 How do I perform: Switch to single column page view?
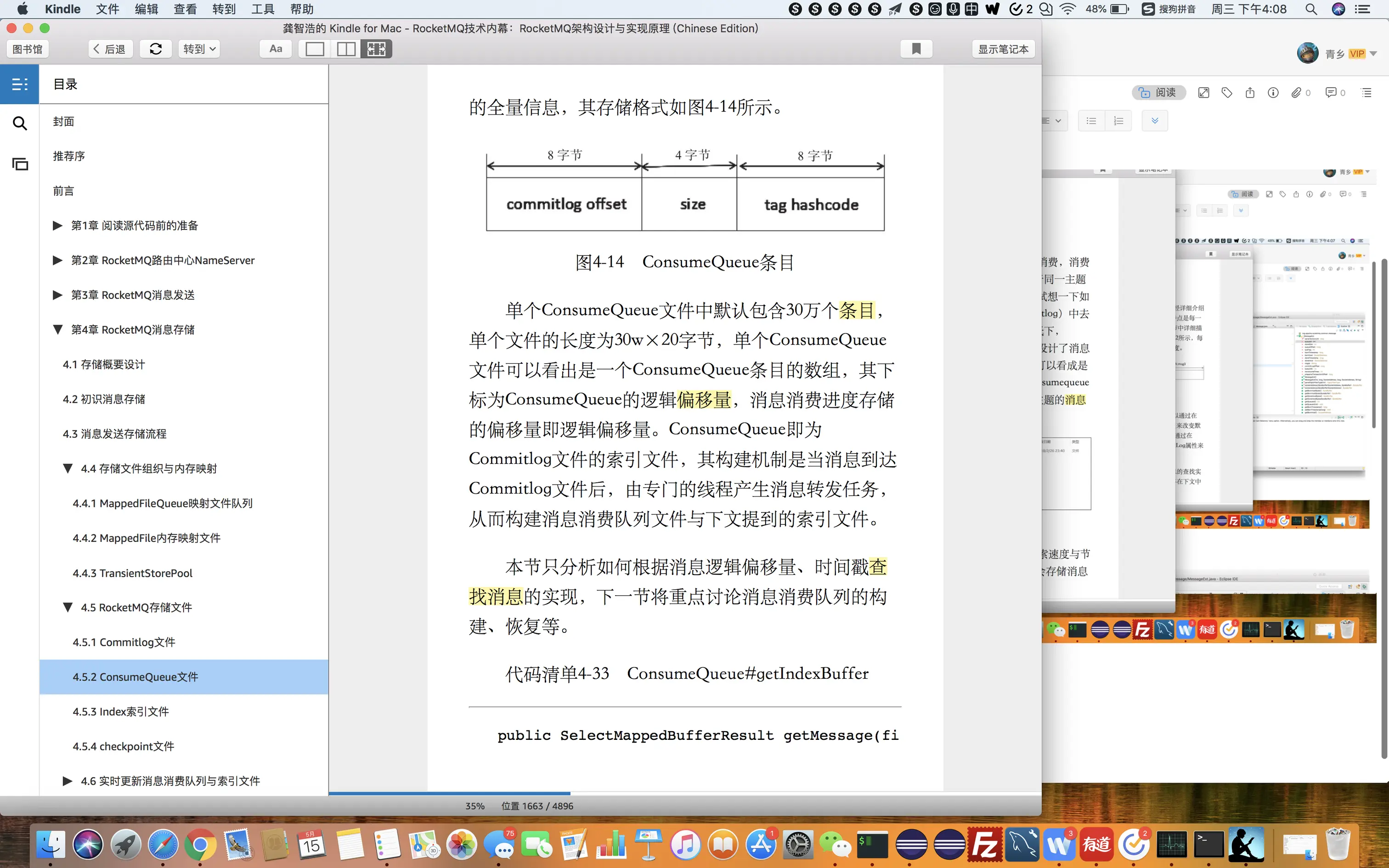(x=315, y=49)
